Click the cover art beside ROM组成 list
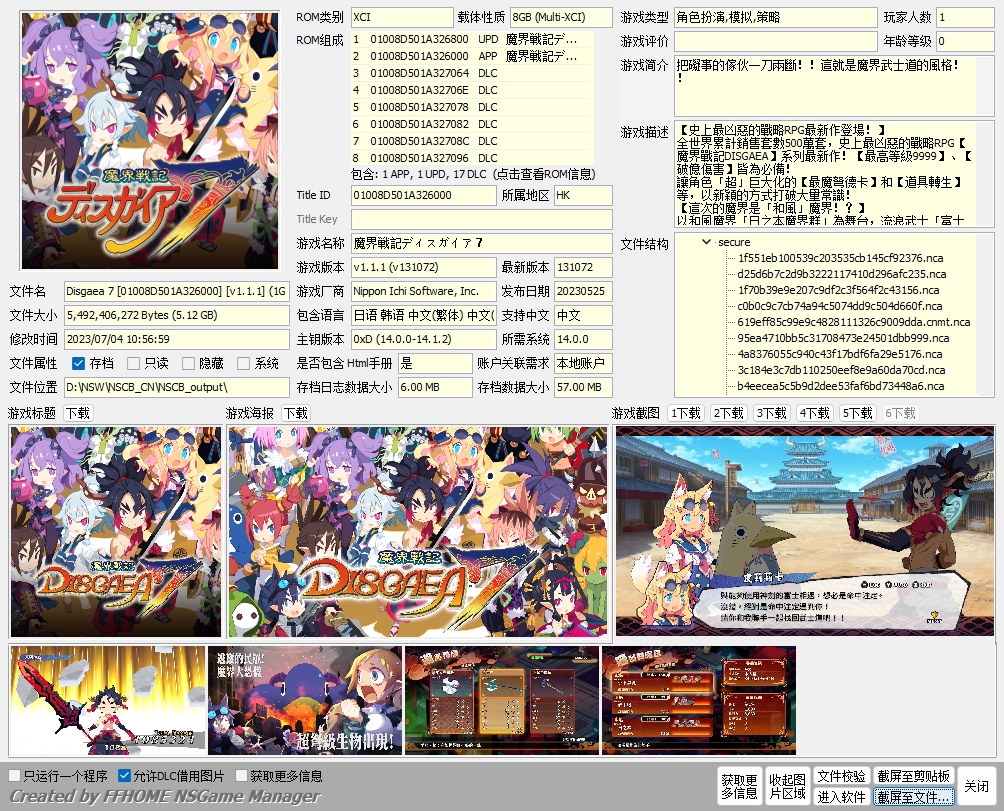1004x811 pixels. [x=150, y=140]
